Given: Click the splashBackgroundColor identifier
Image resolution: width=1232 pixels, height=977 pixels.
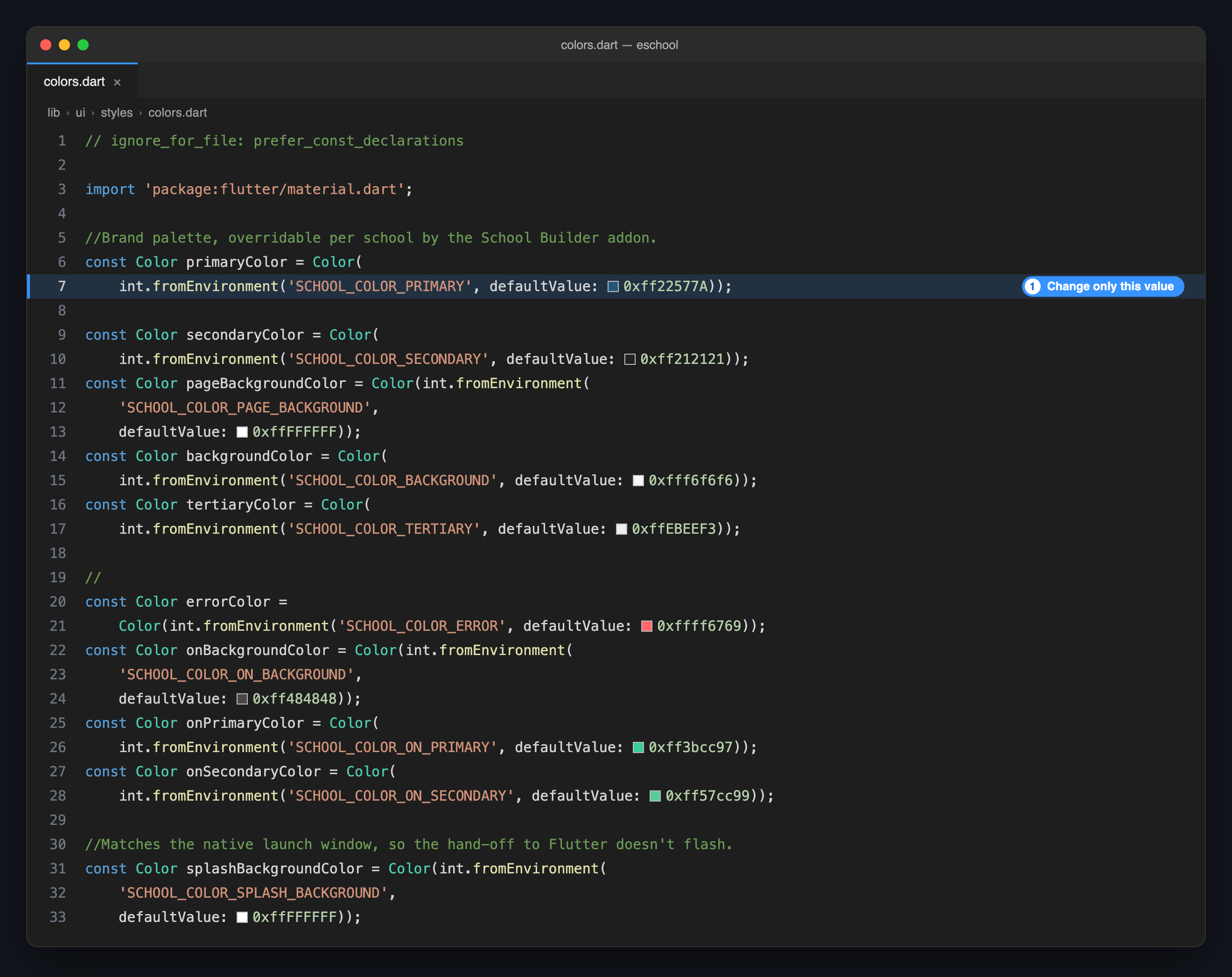Looking at the screenshot, I should point(275,869).
